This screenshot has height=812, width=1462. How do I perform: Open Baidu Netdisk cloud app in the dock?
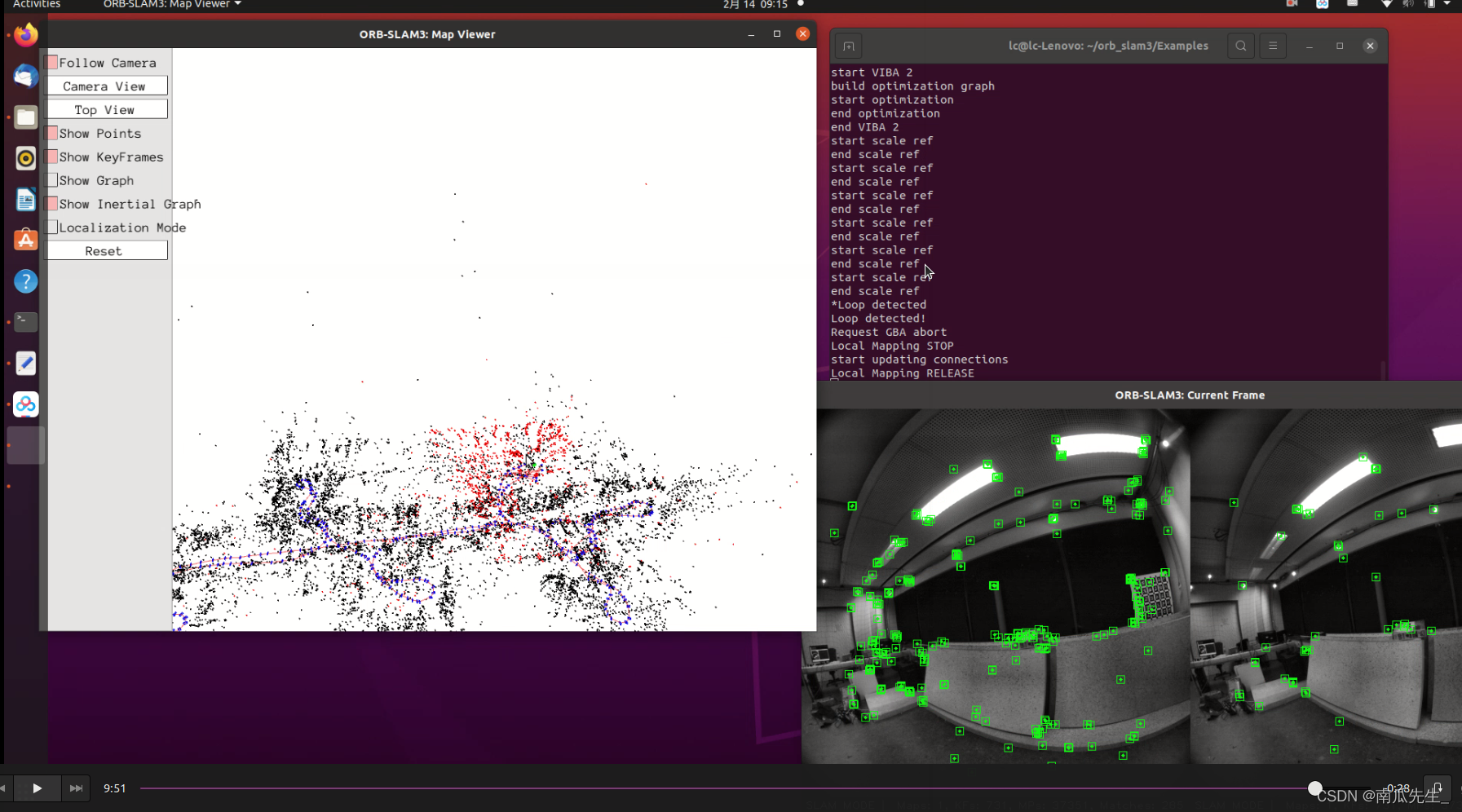(26, 404)
